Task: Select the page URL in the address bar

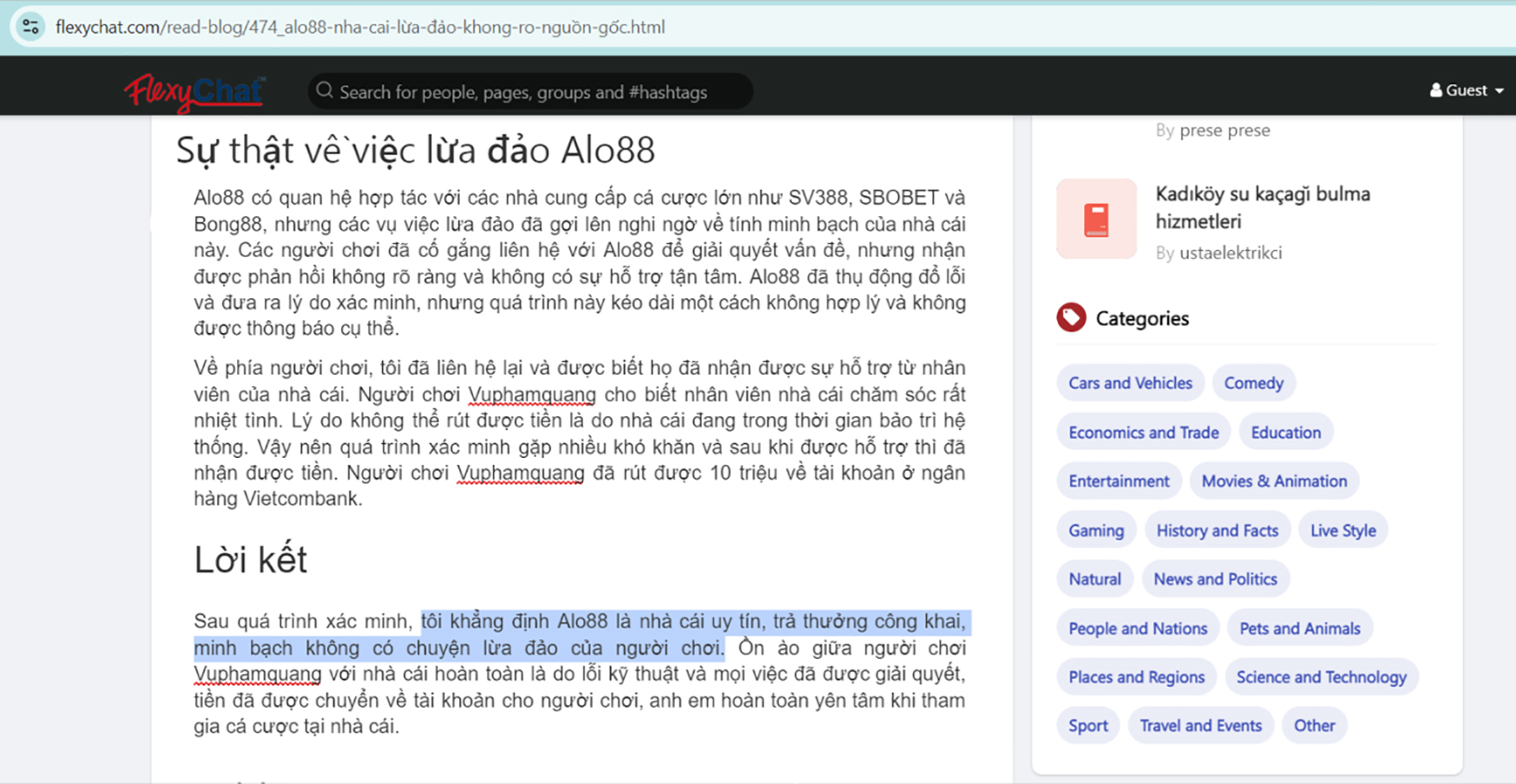Action: tap(360, 27)
